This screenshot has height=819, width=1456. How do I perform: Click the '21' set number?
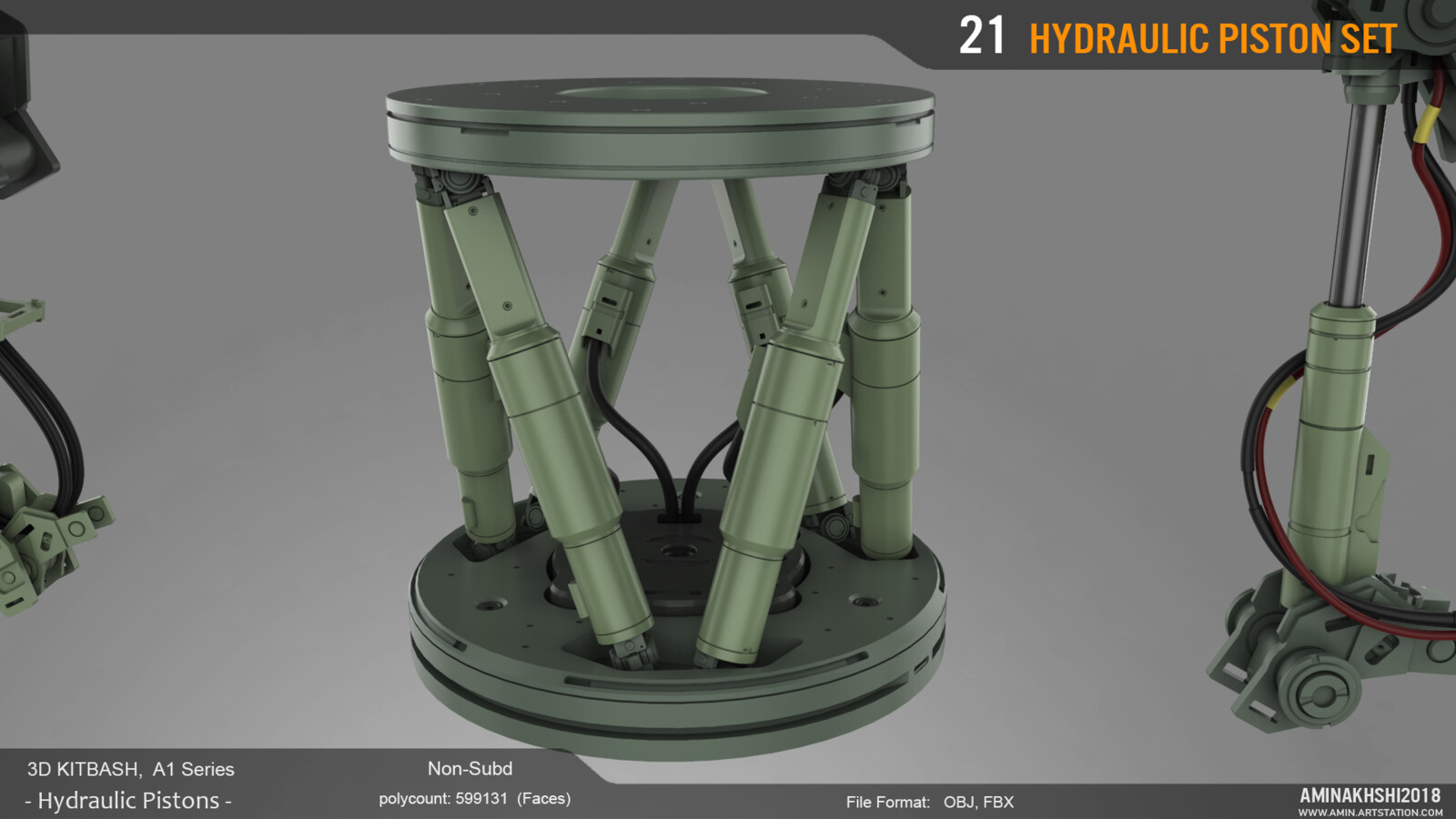(982, 36)
